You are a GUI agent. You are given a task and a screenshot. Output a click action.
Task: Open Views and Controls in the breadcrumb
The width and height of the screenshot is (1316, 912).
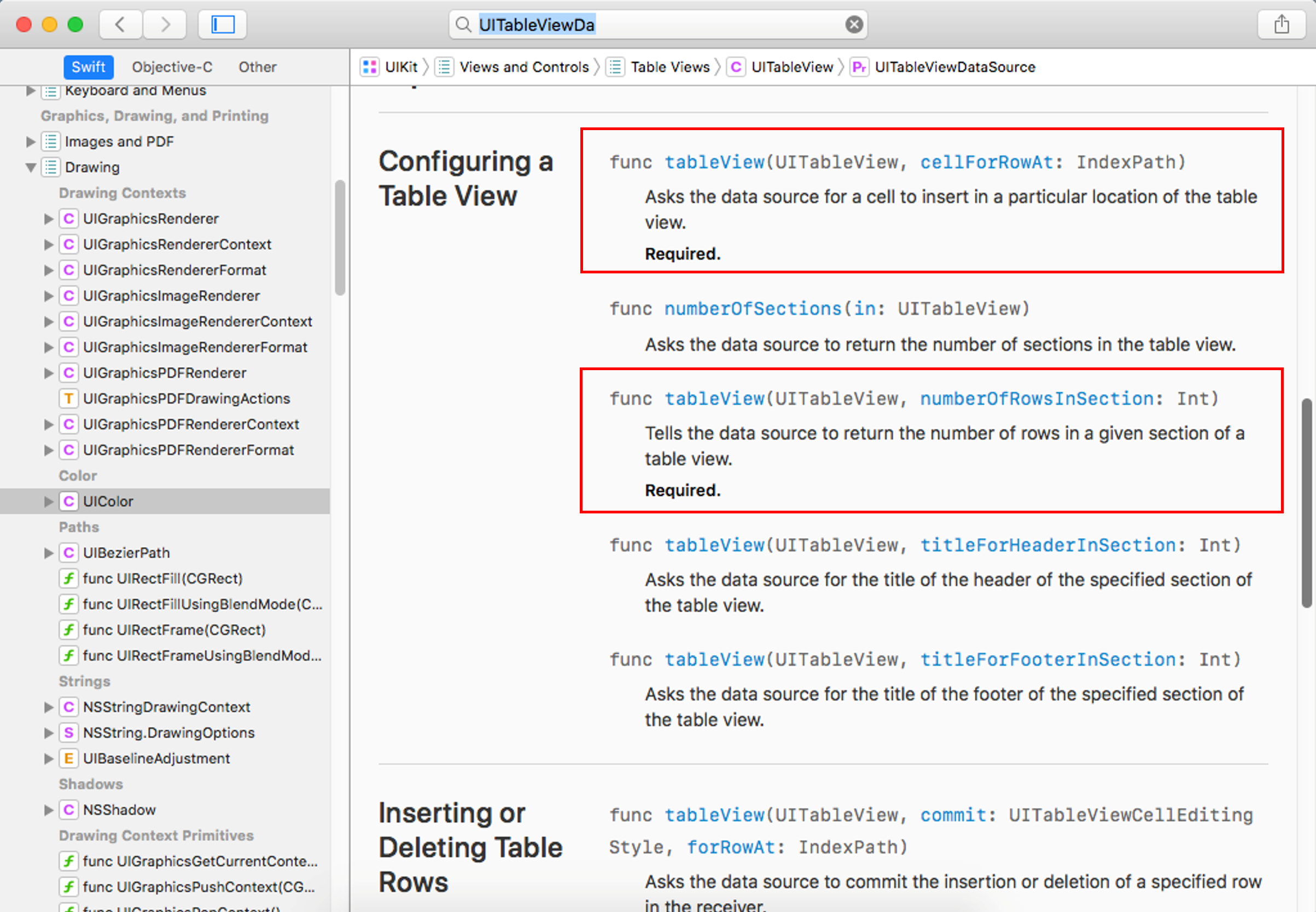pyautogui.click(x=523, y=67)
